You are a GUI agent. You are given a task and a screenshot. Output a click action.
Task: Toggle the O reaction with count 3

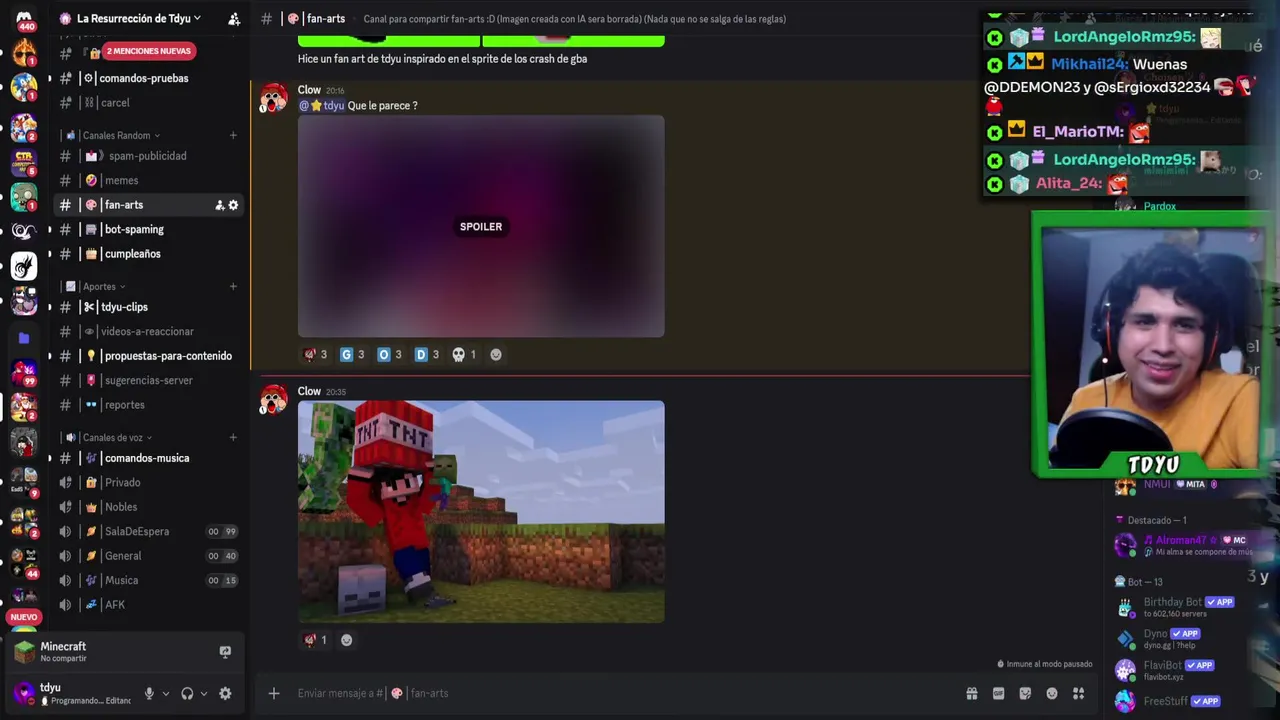389,354
